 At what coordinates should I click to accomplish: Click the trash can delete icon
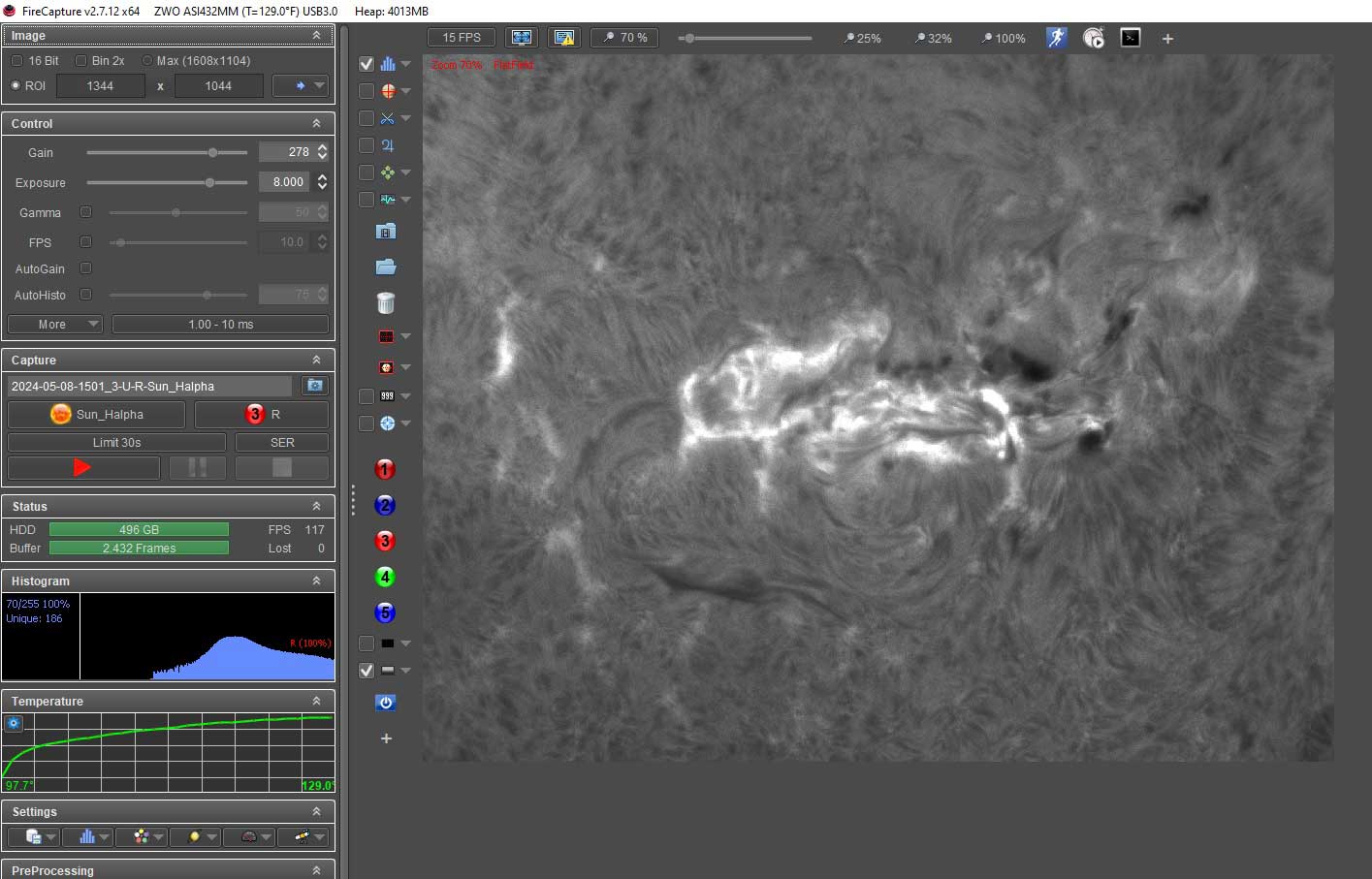pyautogui.click(x=386, y=302)
